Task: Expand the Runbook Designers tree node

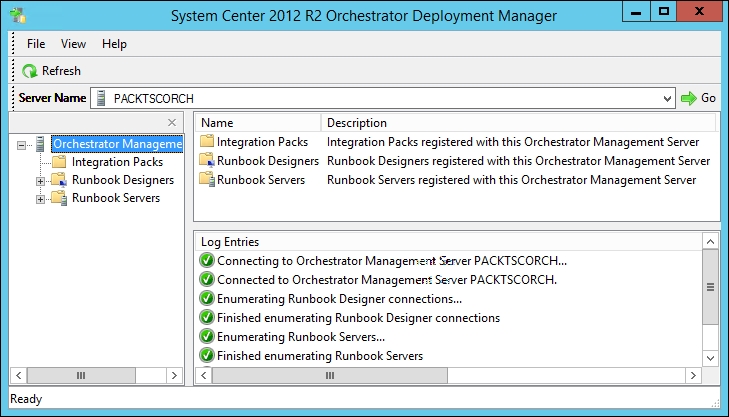Action: [x=40, y=181]
